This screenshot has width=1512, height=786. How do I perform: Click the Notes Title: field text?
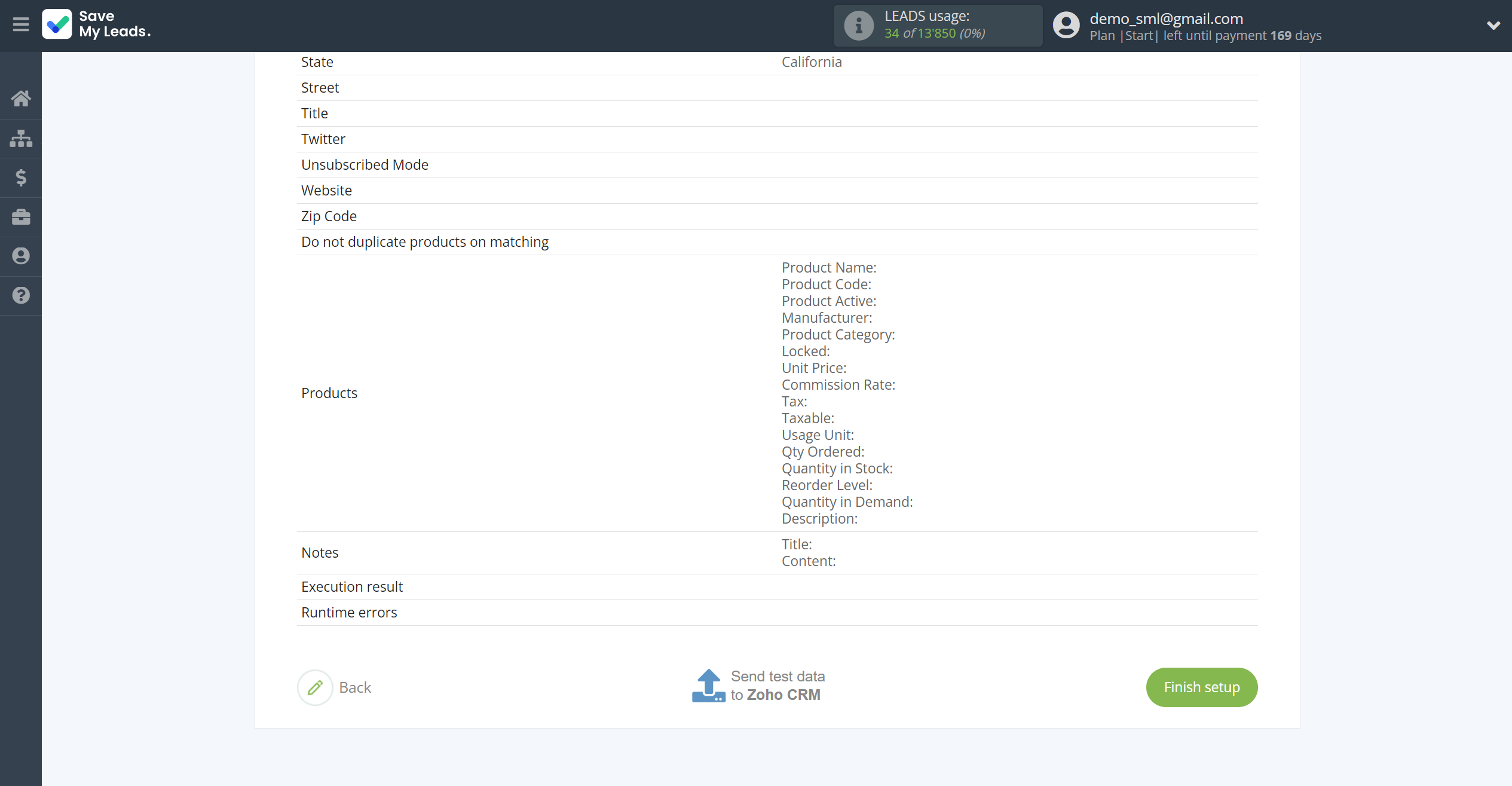797,545
